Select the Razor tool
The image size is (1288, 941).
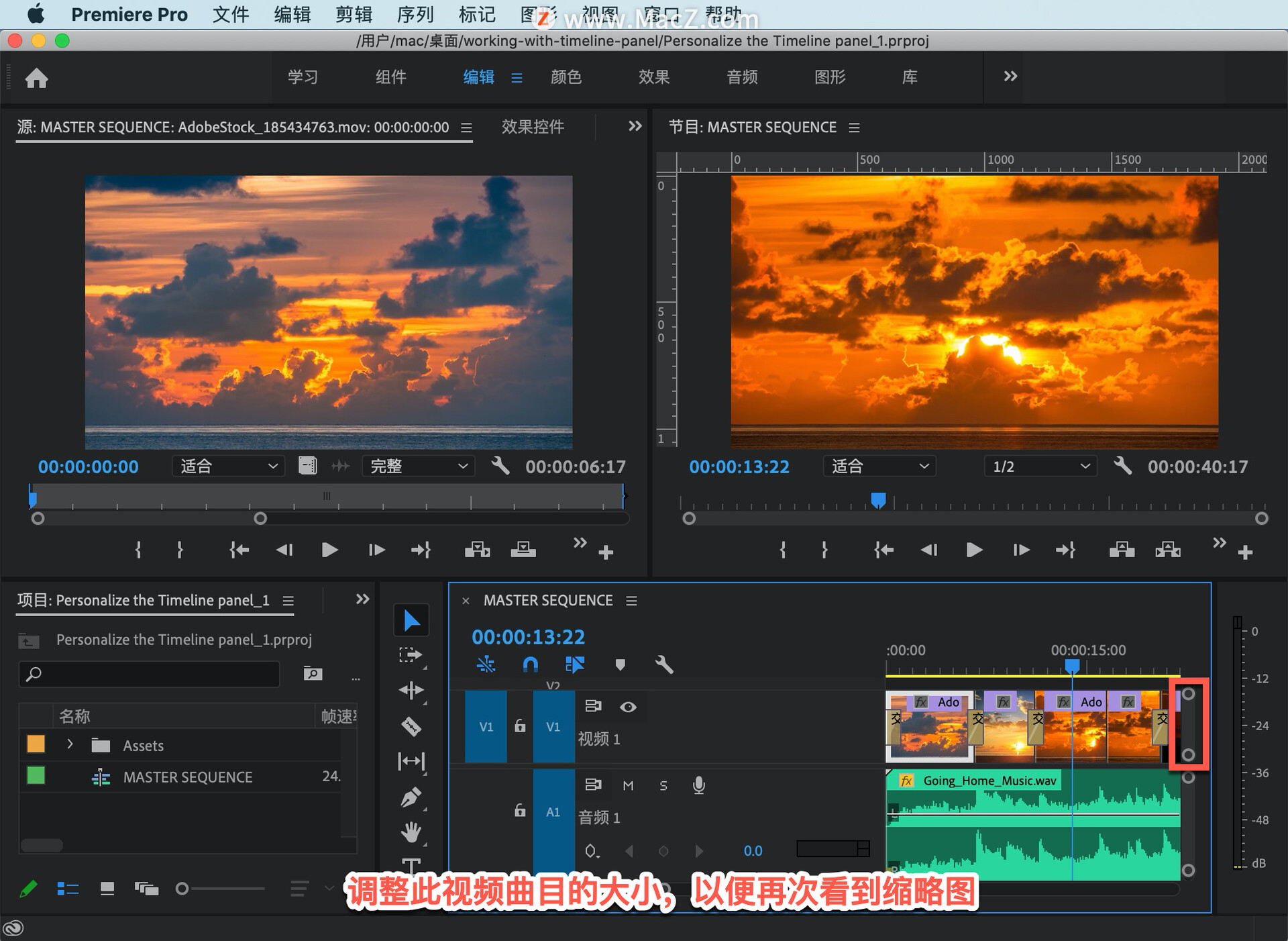411,726
